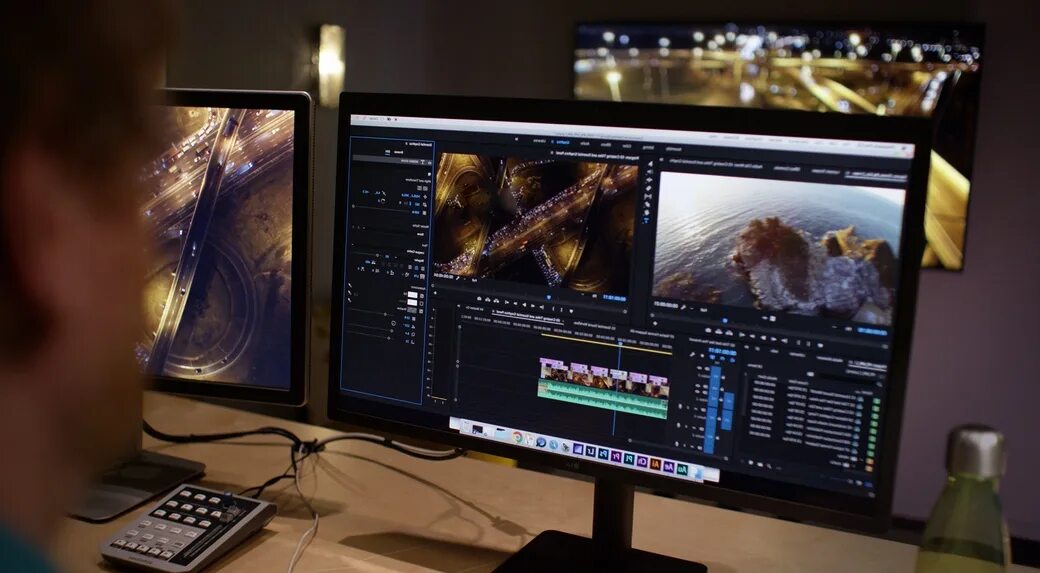Open Adobe Lightroom (Lr) in the dock
The height and width of the screenshot is (573, 1040).
click(591, 451)
